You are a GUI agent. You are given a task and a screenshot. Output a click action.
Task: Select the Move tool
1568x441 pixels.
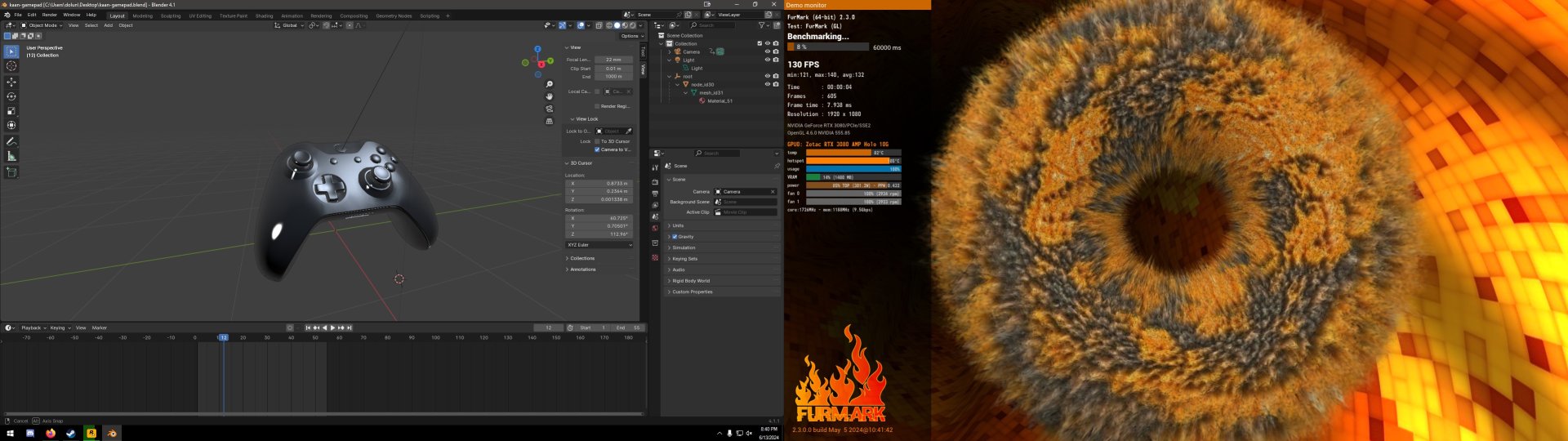pos(11,82)
